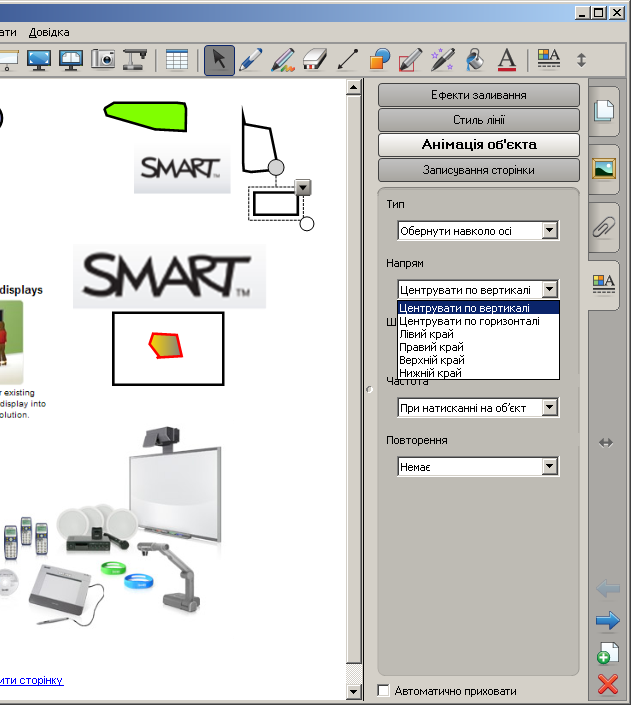
Task: Click the resize handle of selected rectangle
Action: [307, 223]
